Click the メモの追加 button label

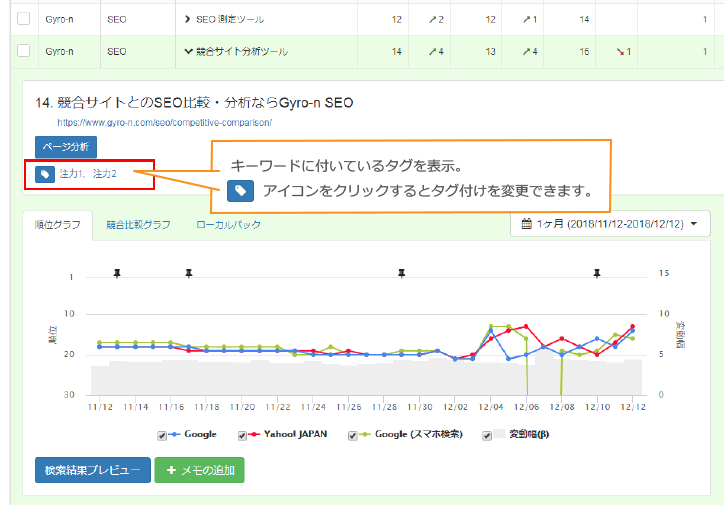[208, 470]
